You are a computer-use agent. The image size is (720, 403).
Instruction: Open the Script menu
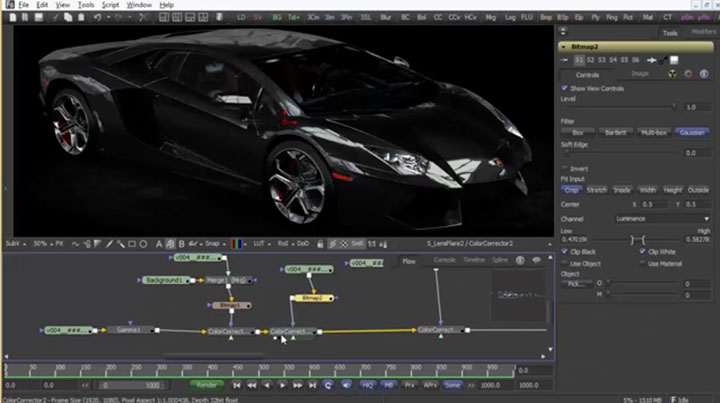click(110, 5)
